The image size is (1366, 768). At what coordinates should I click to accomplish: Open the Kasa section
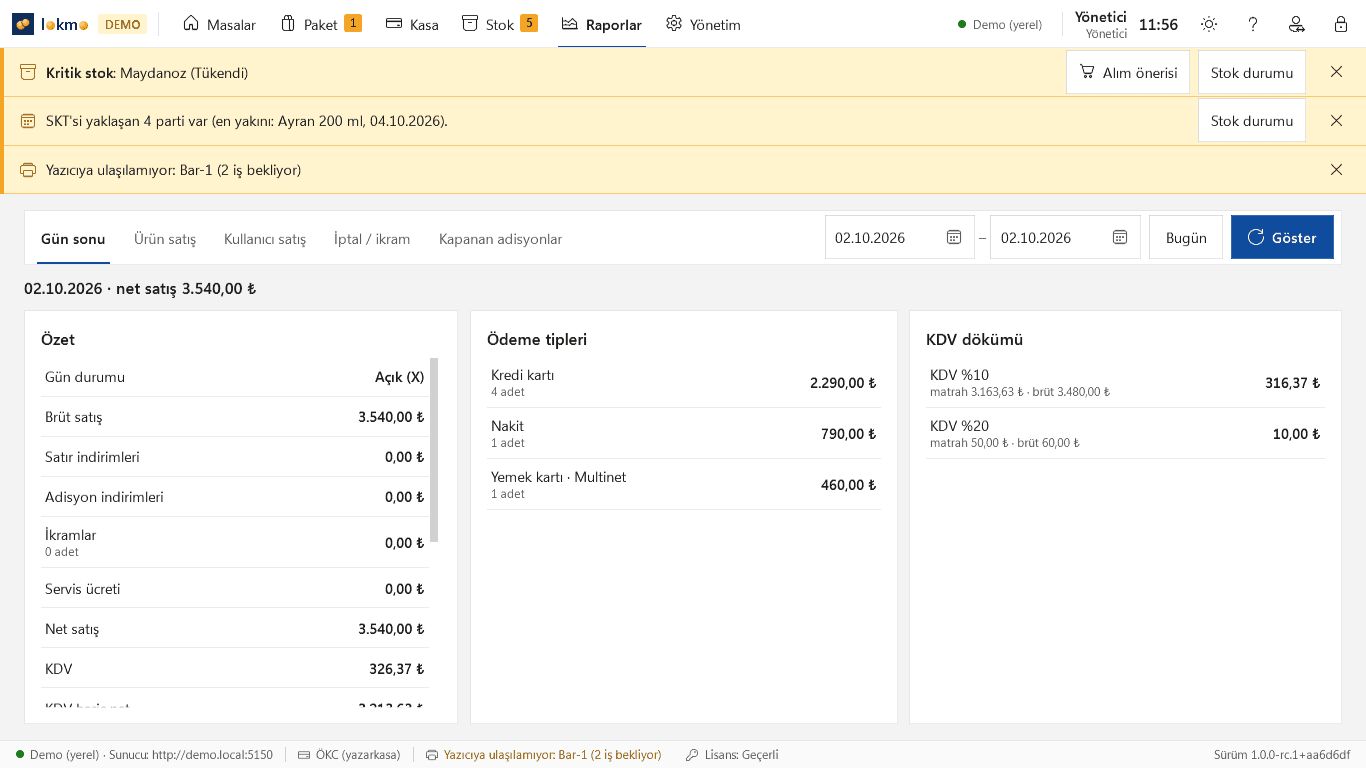tap(412, 24)
